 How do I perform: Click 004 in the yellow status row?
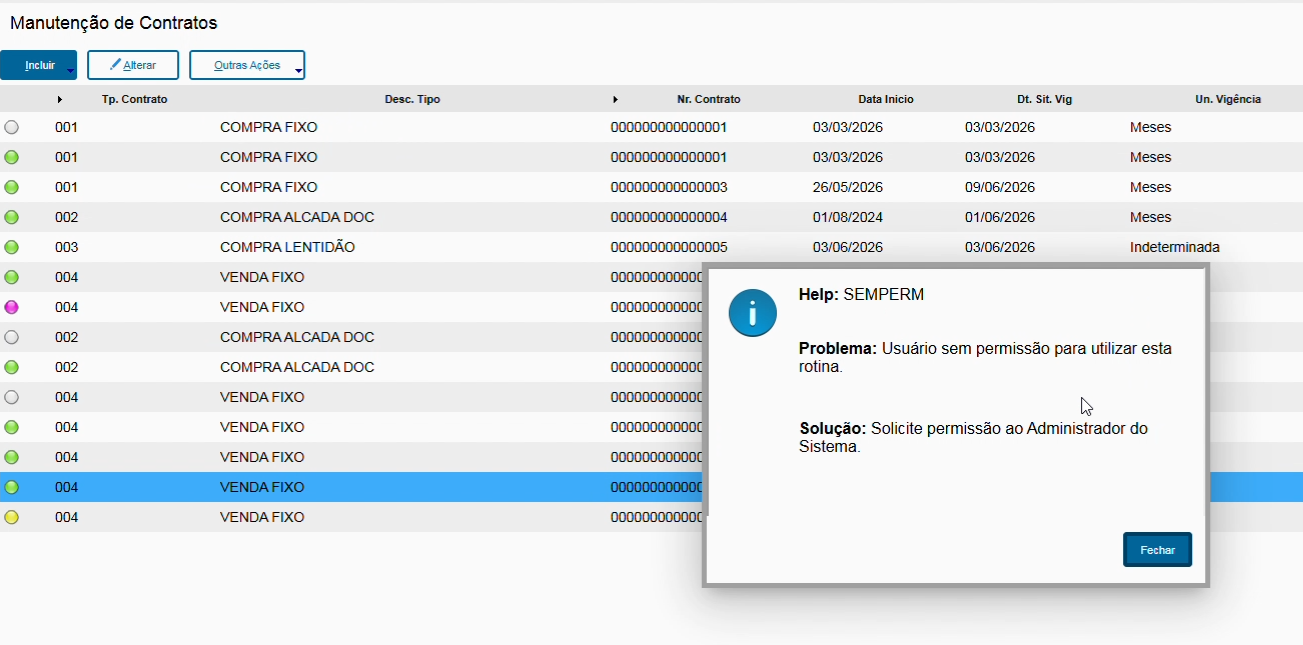(66, 517)
